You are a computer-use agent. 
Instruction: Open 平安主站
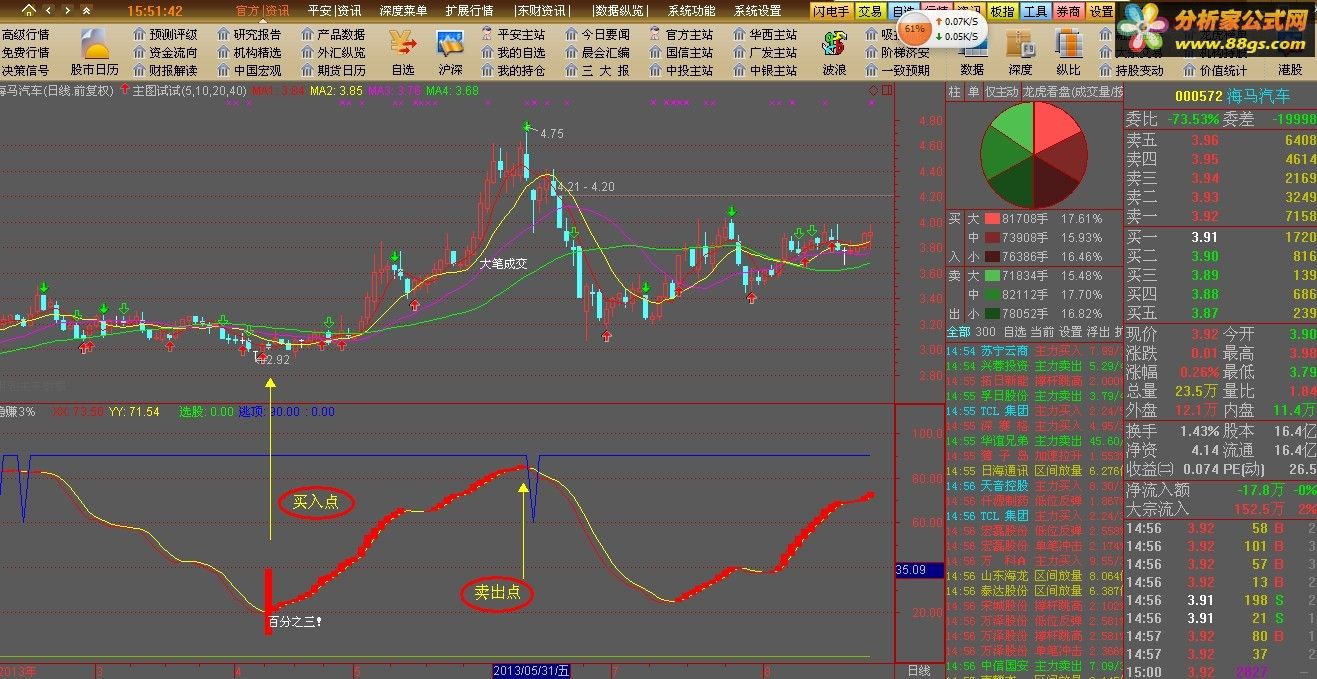pos(513,34)
